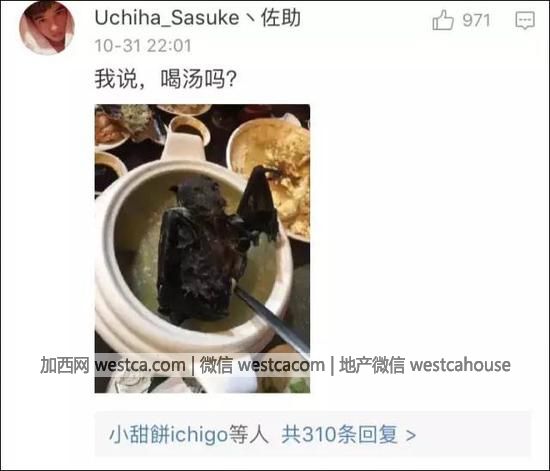
Task: Click the gray replies summary box background
Action: coord(313,434)
